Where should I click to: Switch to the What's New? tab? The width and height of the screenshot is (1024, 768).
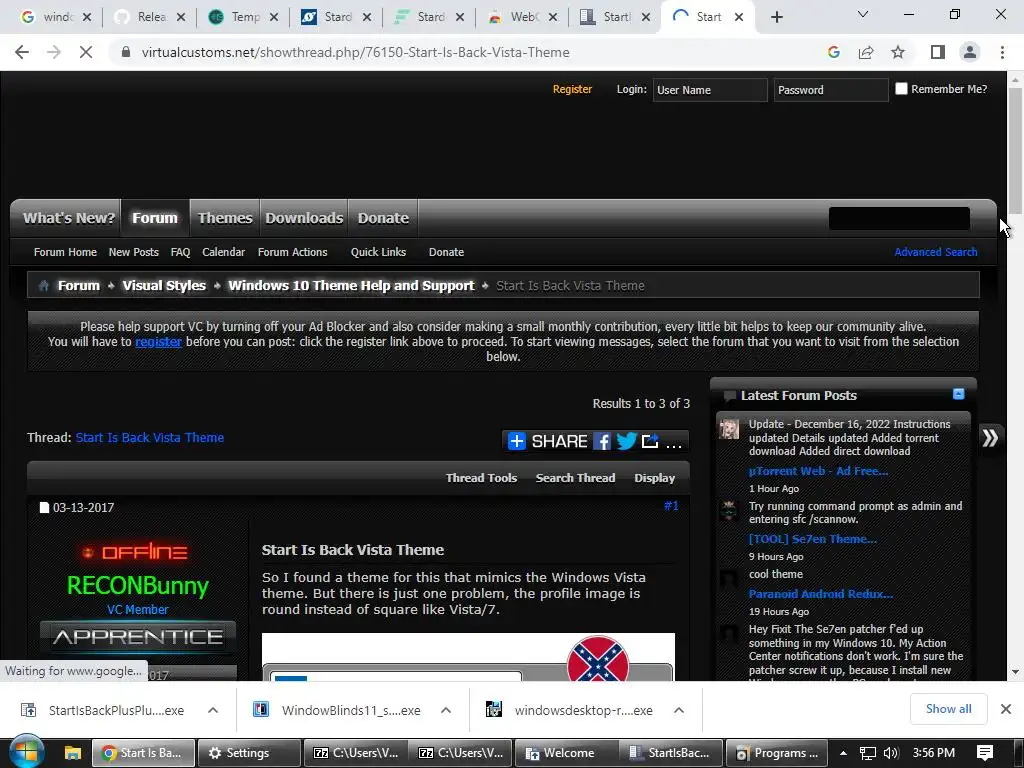click(69, 218)
